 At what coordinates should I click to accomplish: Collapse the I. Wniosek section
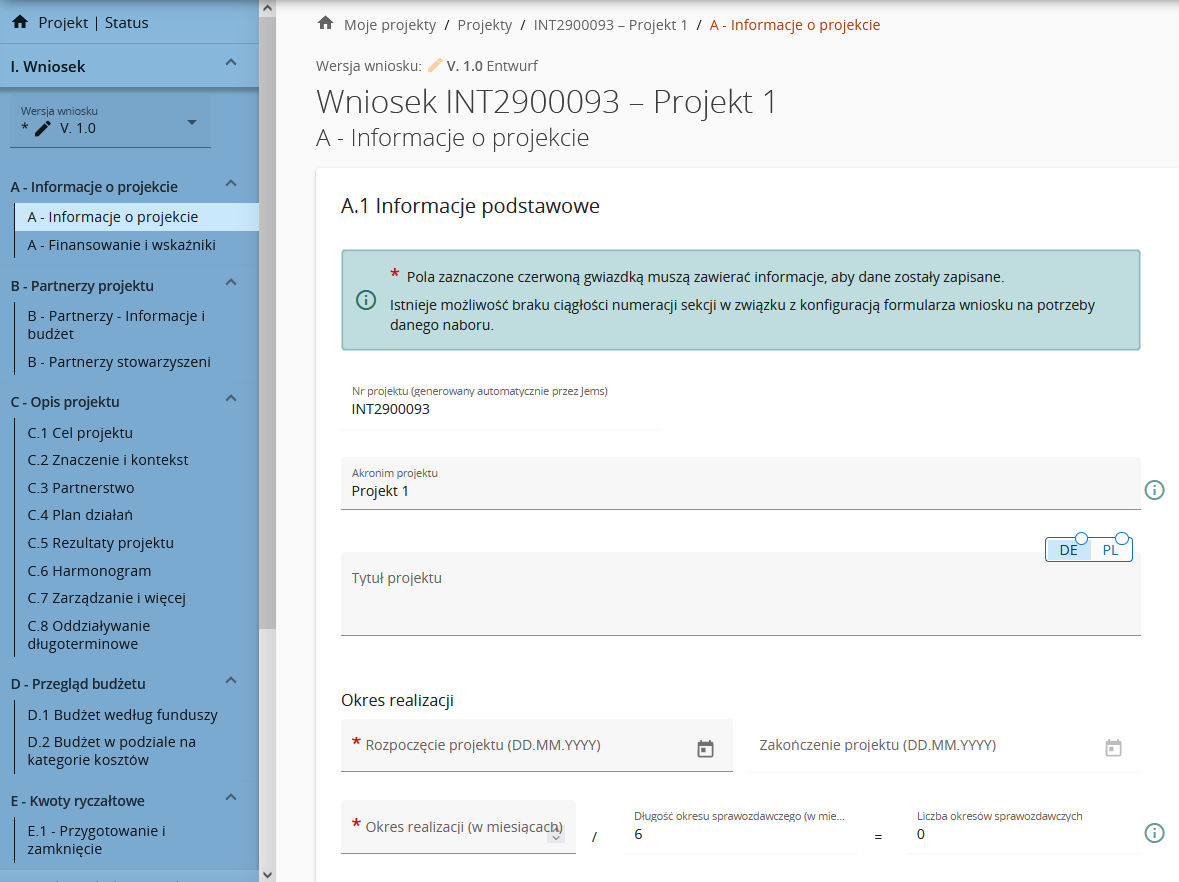tap(231, 64)
